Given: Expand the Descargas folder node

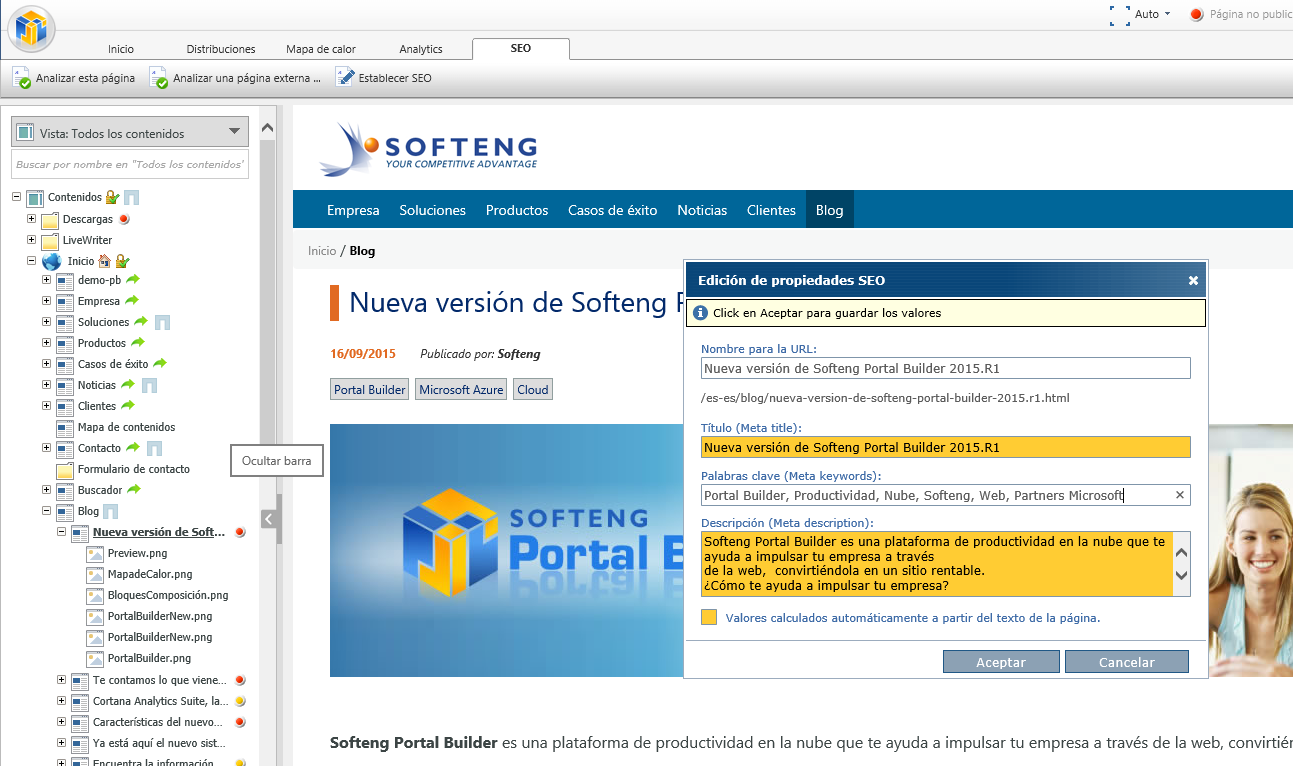Looking at the screenshot, I should (32, 219).
